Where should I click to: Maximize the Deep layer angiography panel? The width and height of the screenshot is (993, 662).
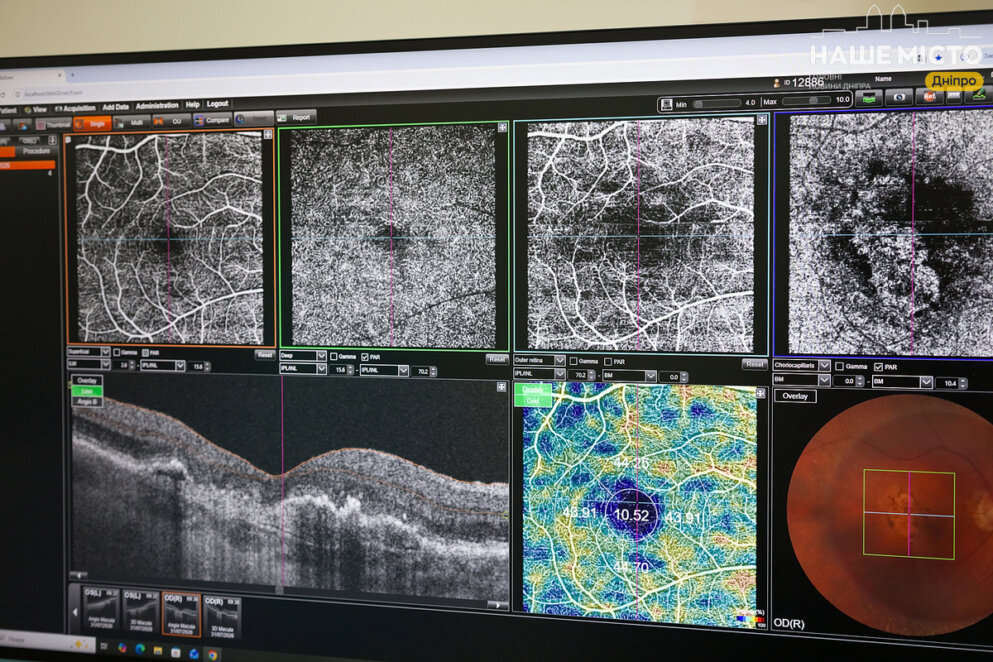point(502,127)
